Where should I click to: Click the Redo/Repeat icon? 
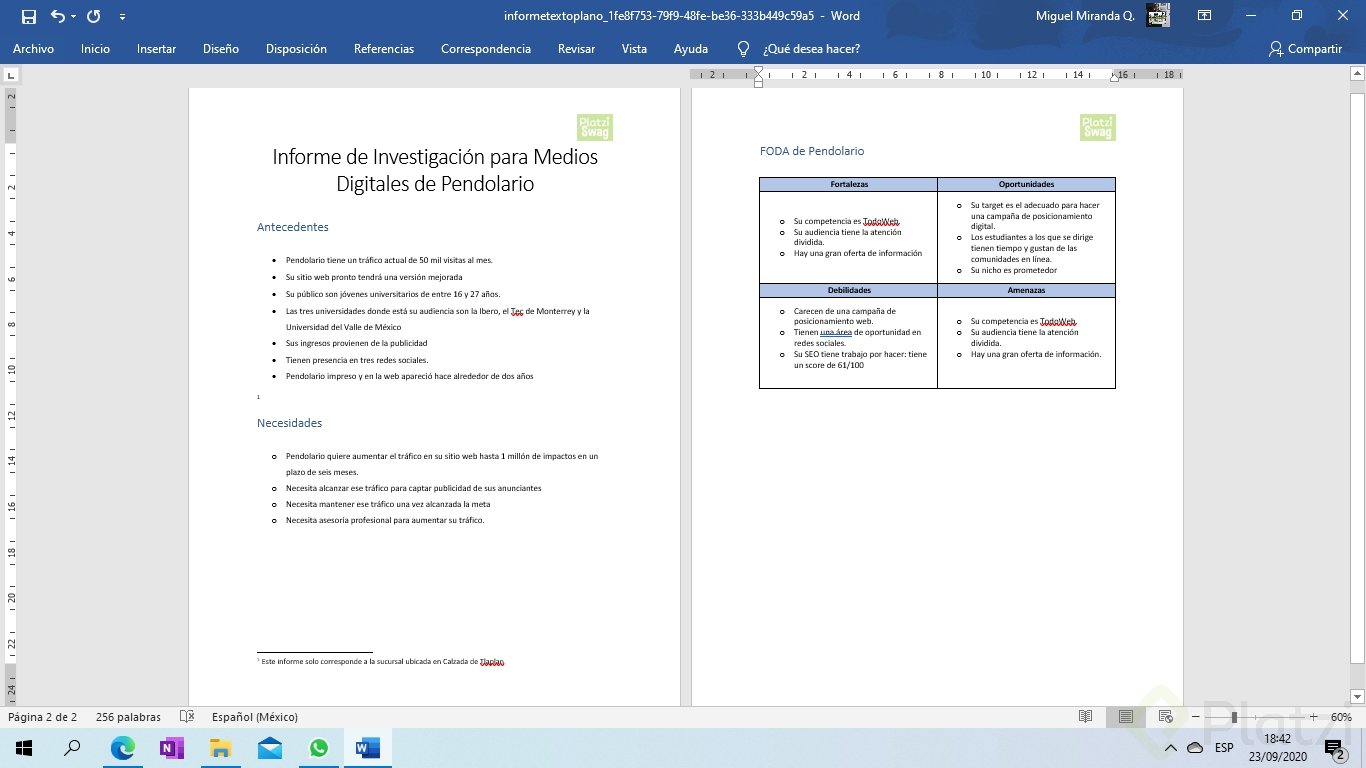tap(94, 16)
